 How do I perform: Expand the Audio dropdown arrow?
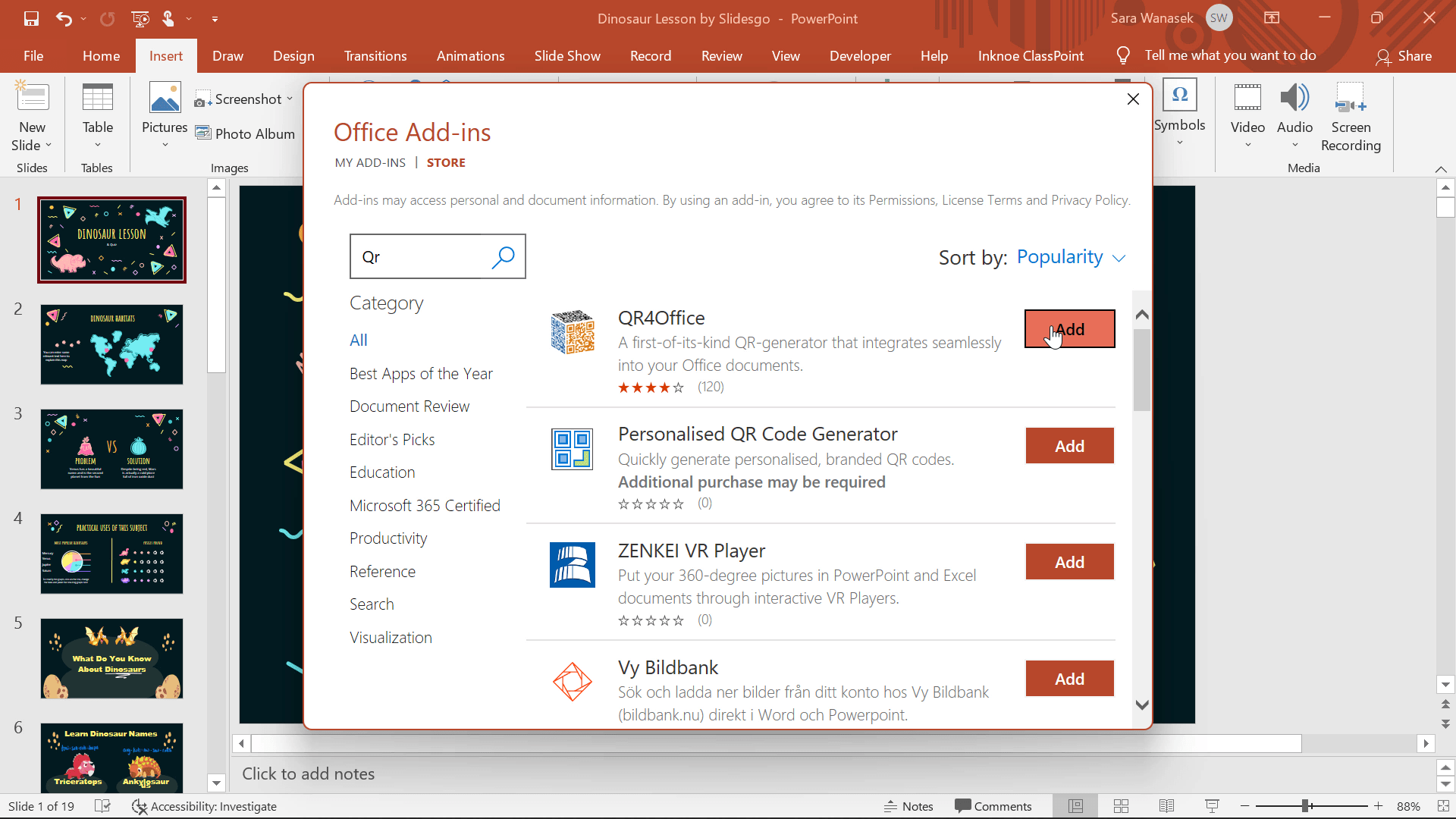pos(1294,146)
